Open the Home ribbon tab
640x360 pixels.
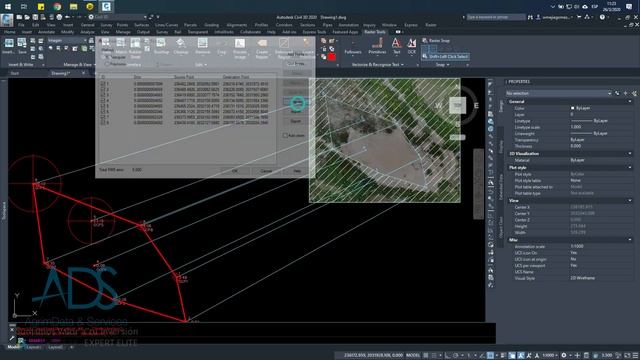coord(10,32)
